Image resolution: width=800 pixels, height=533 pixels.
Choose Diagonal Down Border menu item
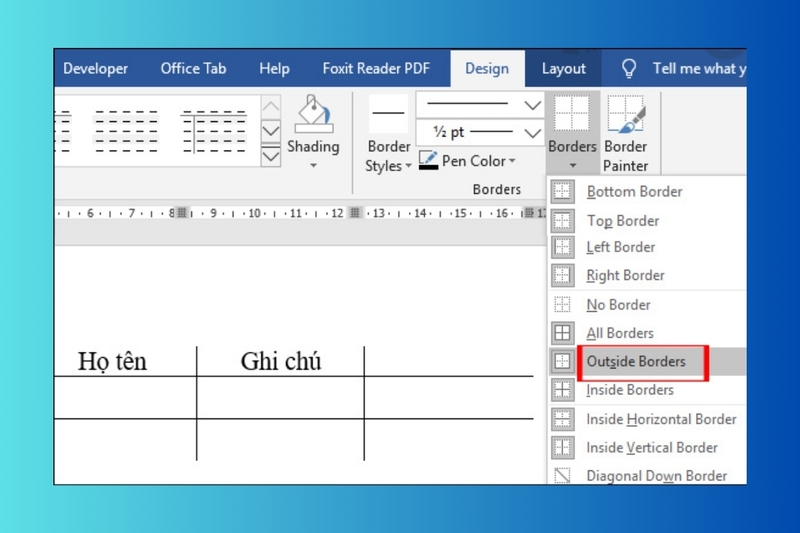tap(647, 475)
